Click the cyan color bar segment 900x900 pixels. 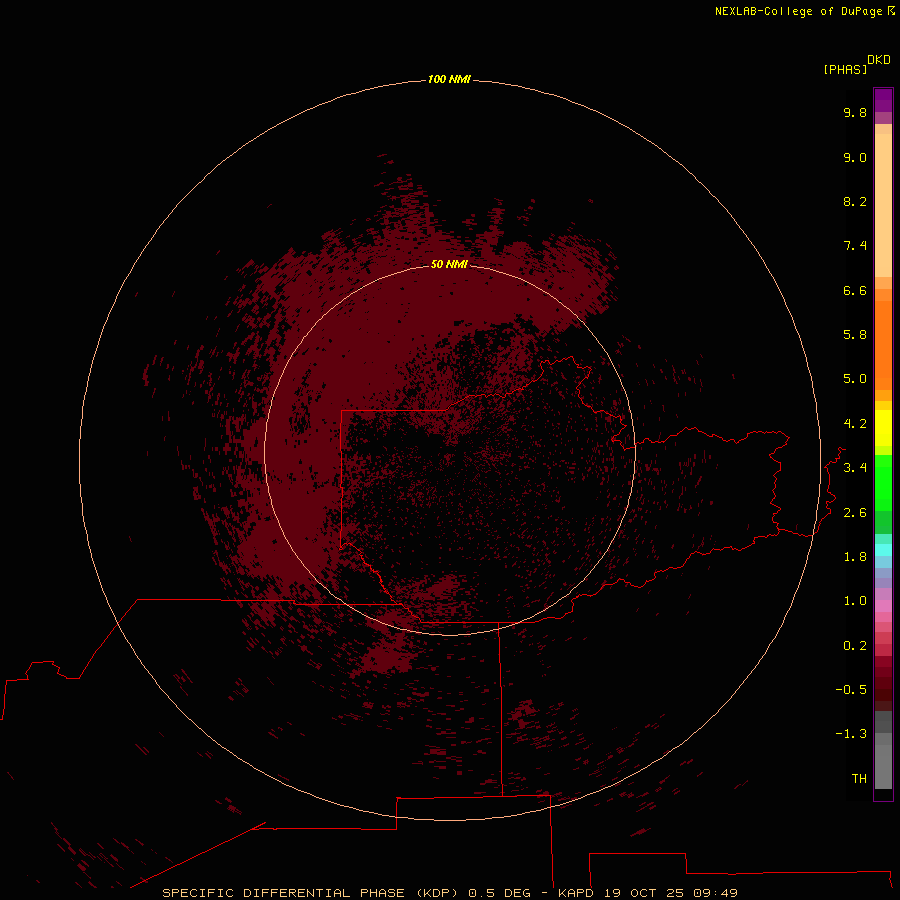pyautogui.click(x=883, y=550)
